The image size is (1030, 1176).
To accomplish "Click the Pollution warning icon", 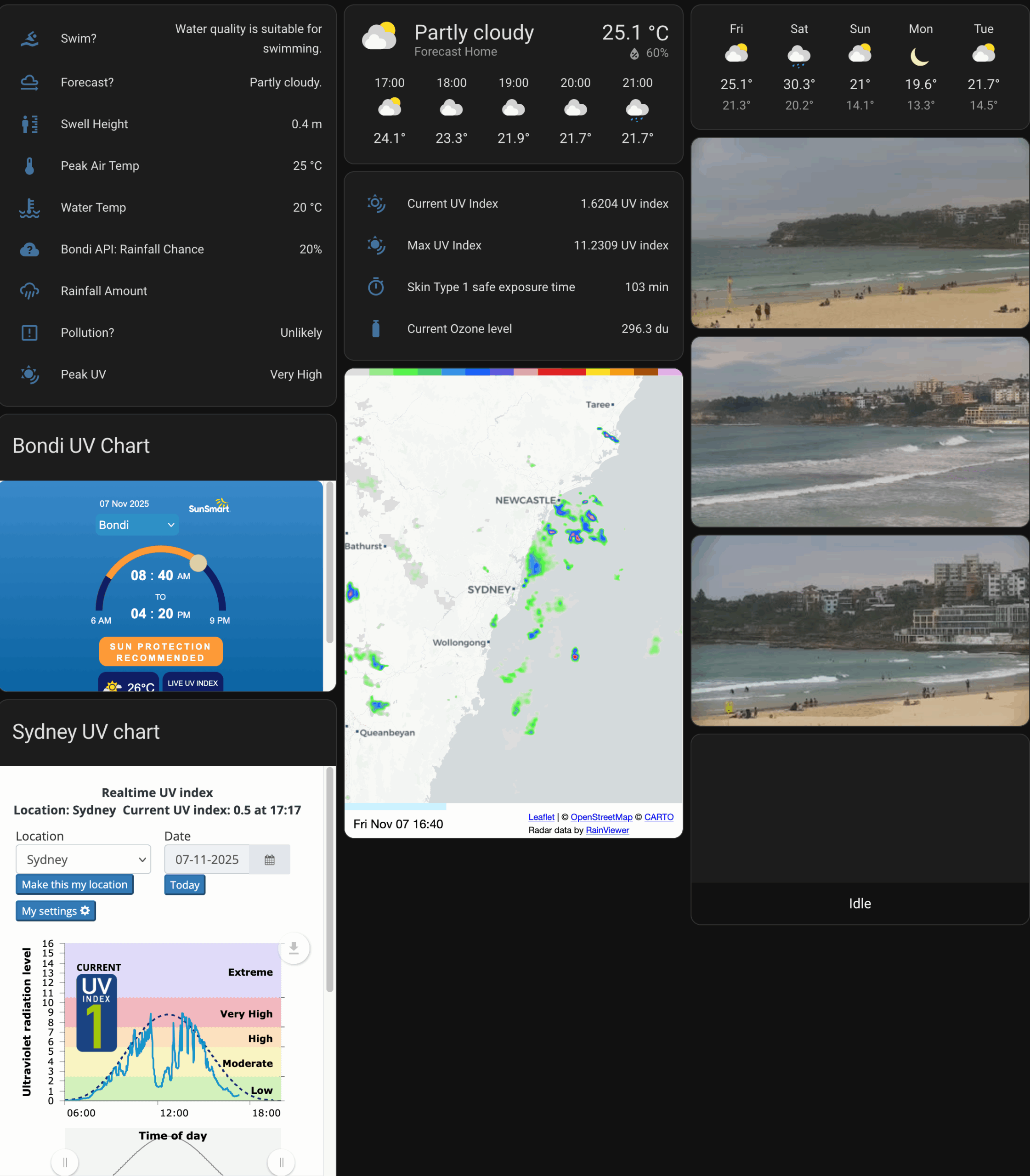I will coord(29,332).
